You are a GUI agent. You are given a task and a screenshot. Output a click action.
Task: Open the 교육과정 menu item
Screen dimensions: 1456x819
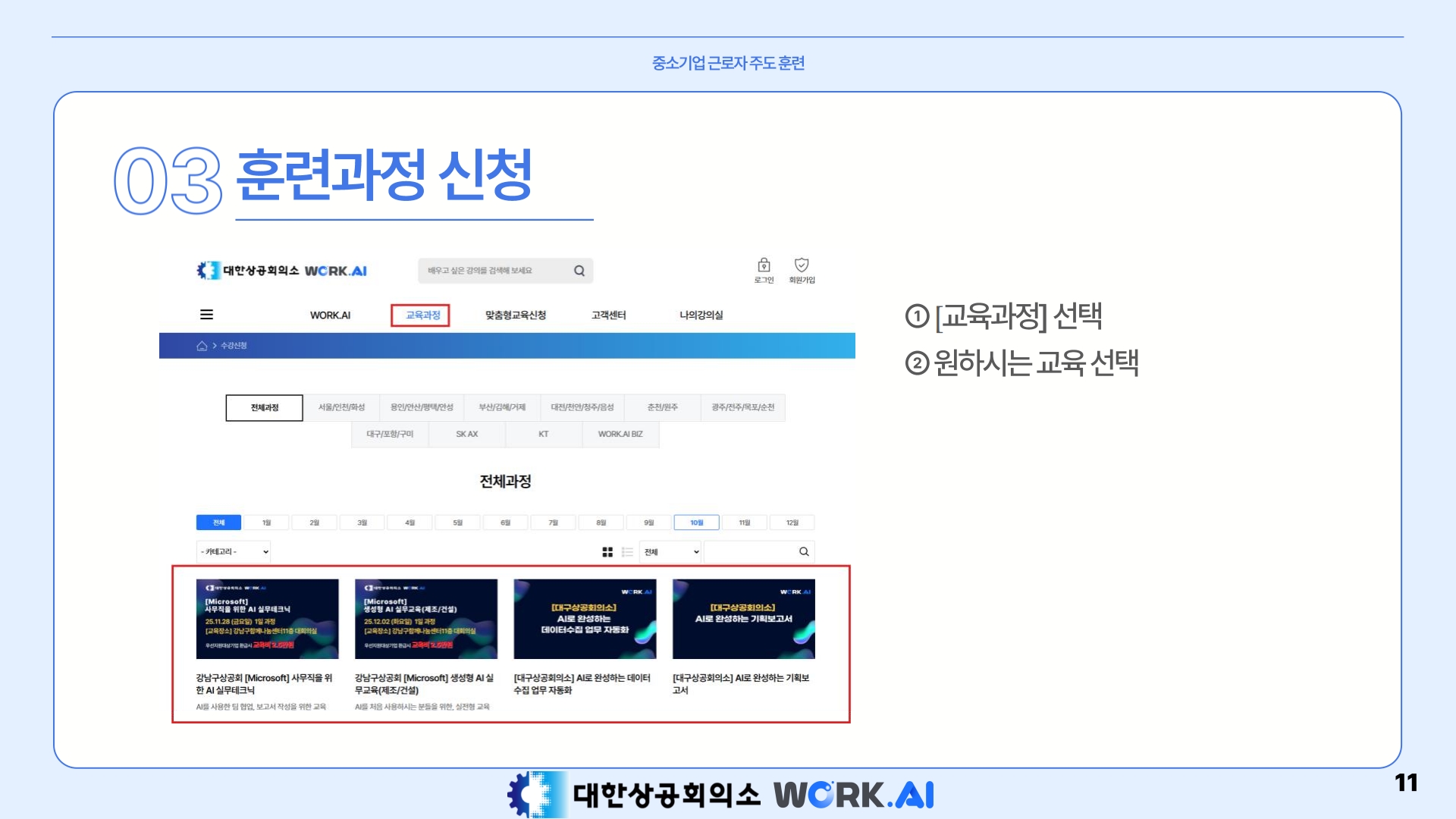click(422, 315)
